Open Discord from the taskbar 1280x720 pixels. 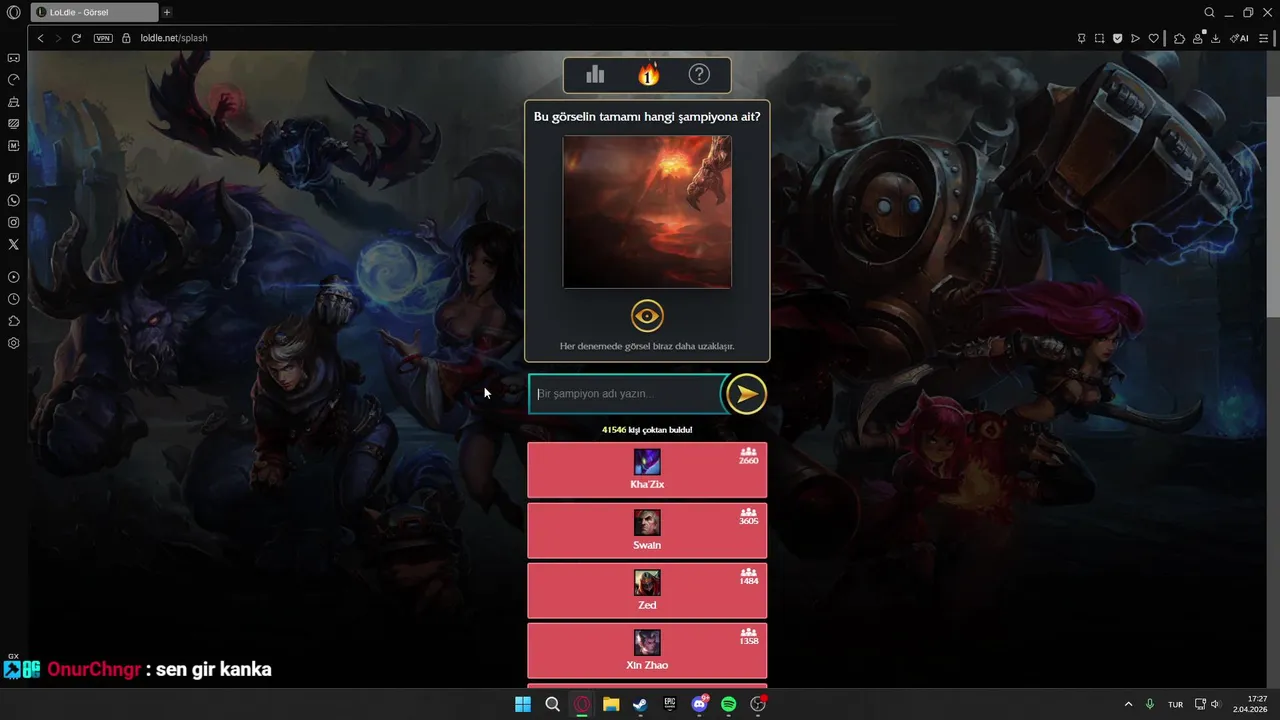[x=699, y=704]
